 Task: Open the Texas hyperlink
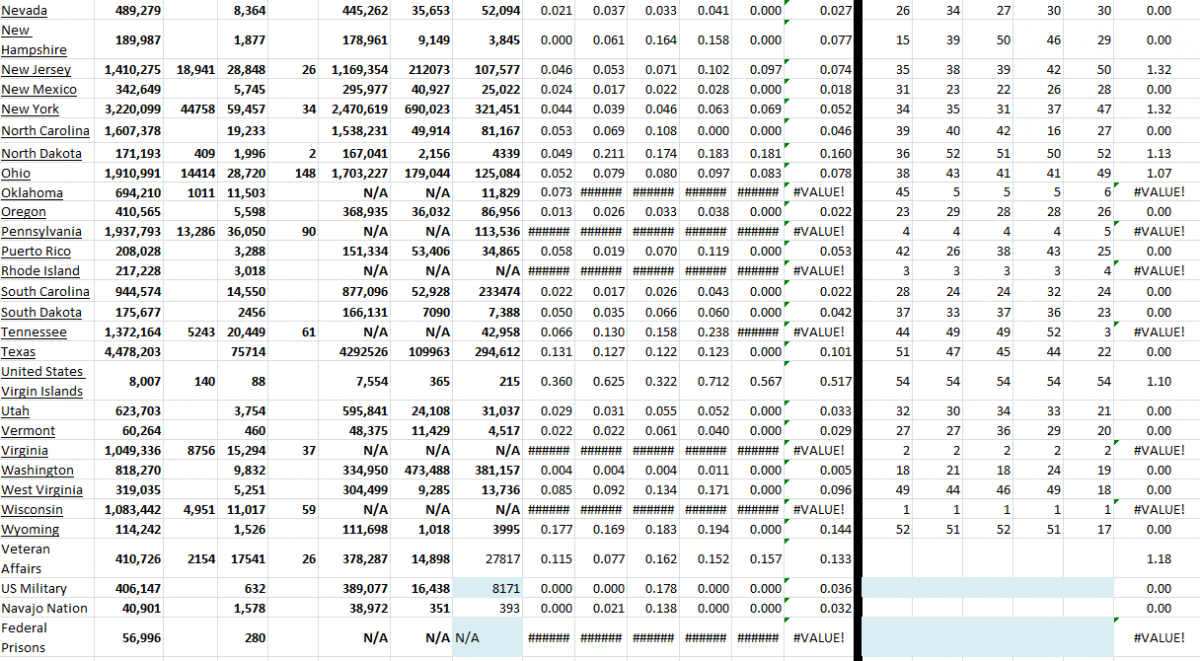(x=18, y=351)
